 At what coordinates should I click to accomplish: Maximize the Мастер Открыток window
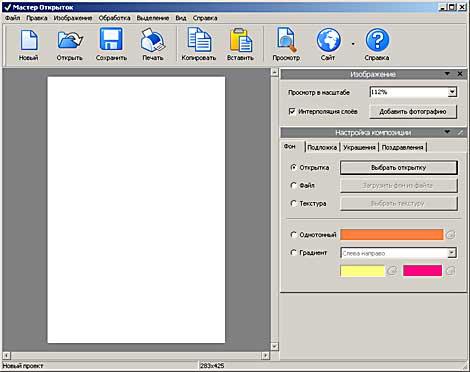pos(452,7)
